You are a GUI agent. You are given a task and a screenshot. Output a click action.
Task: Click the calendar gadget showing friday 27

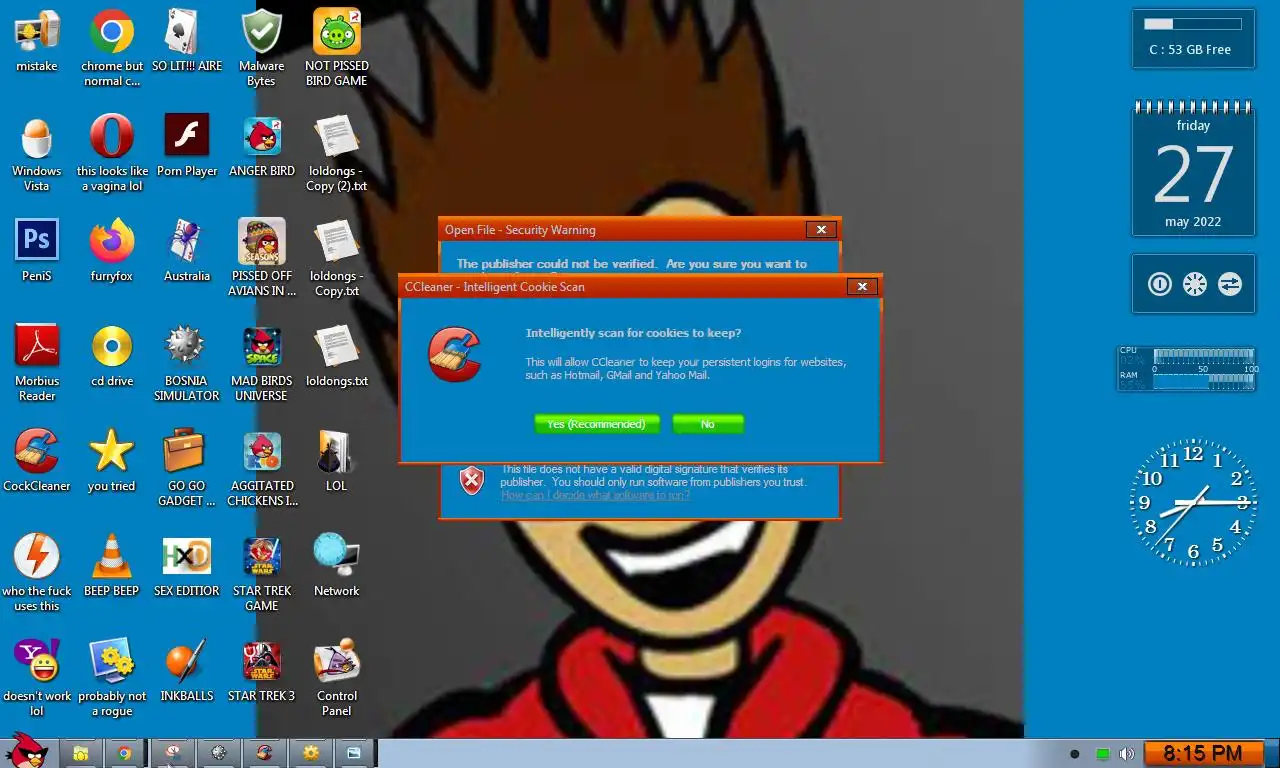click(1193, 168)
